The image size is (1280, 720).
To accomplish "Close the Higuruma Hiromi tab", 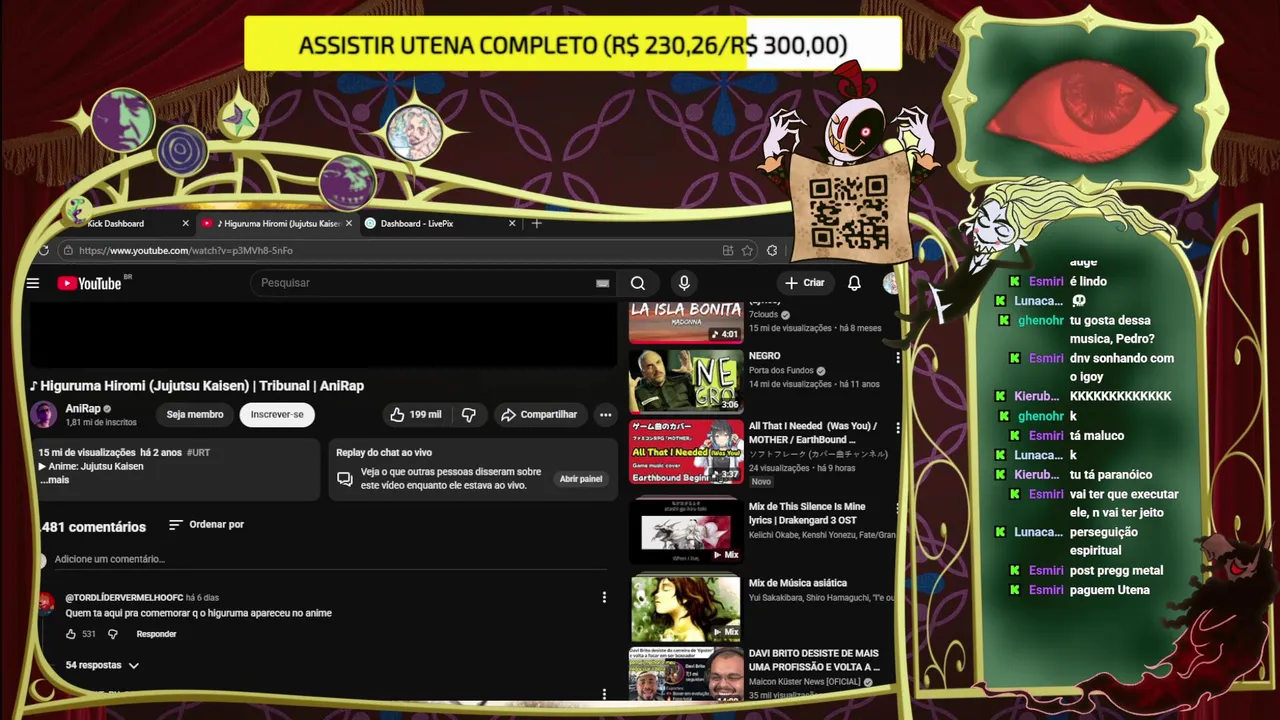I will 348,223.
